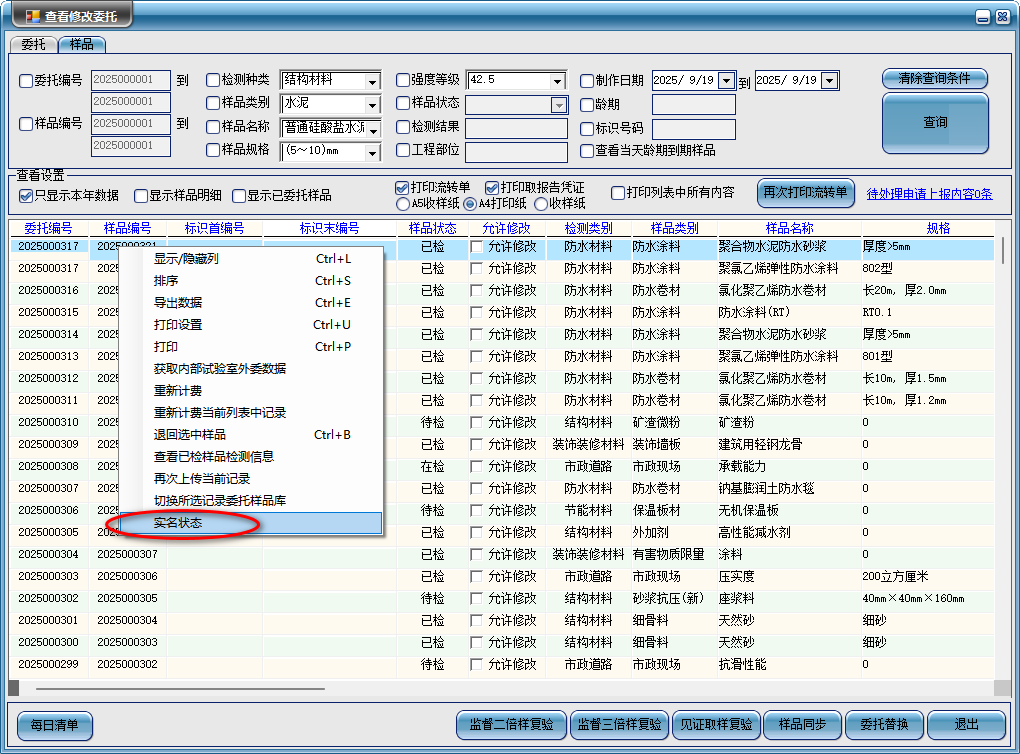Enable the 制作日期 filter checkbox

click(x=585, y=80)
